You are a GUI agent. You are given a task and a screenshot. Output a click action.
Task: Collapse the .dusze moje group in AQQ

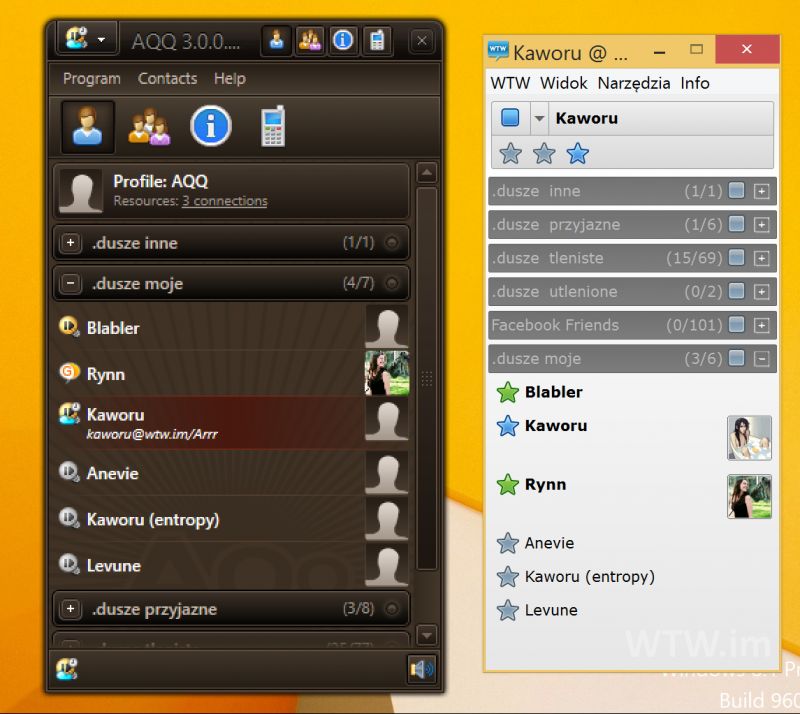tap(70, 282)
